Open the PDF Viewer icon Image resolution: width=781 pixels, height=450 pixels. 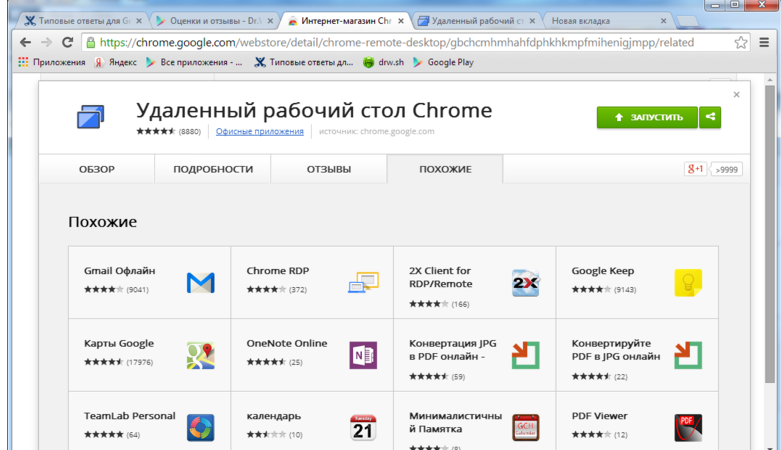point(688,428)
